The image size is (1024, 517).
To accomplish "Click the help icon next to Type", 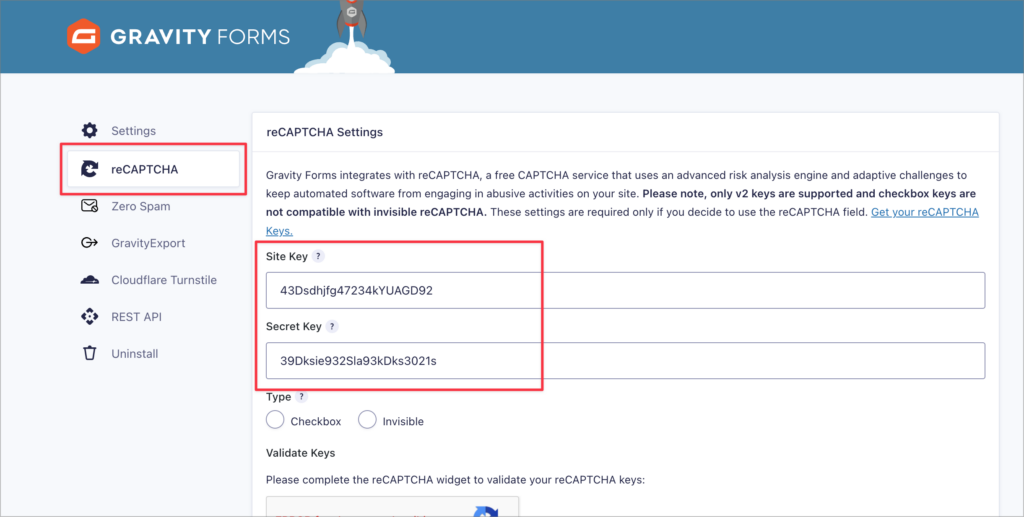I will point(301,397).
